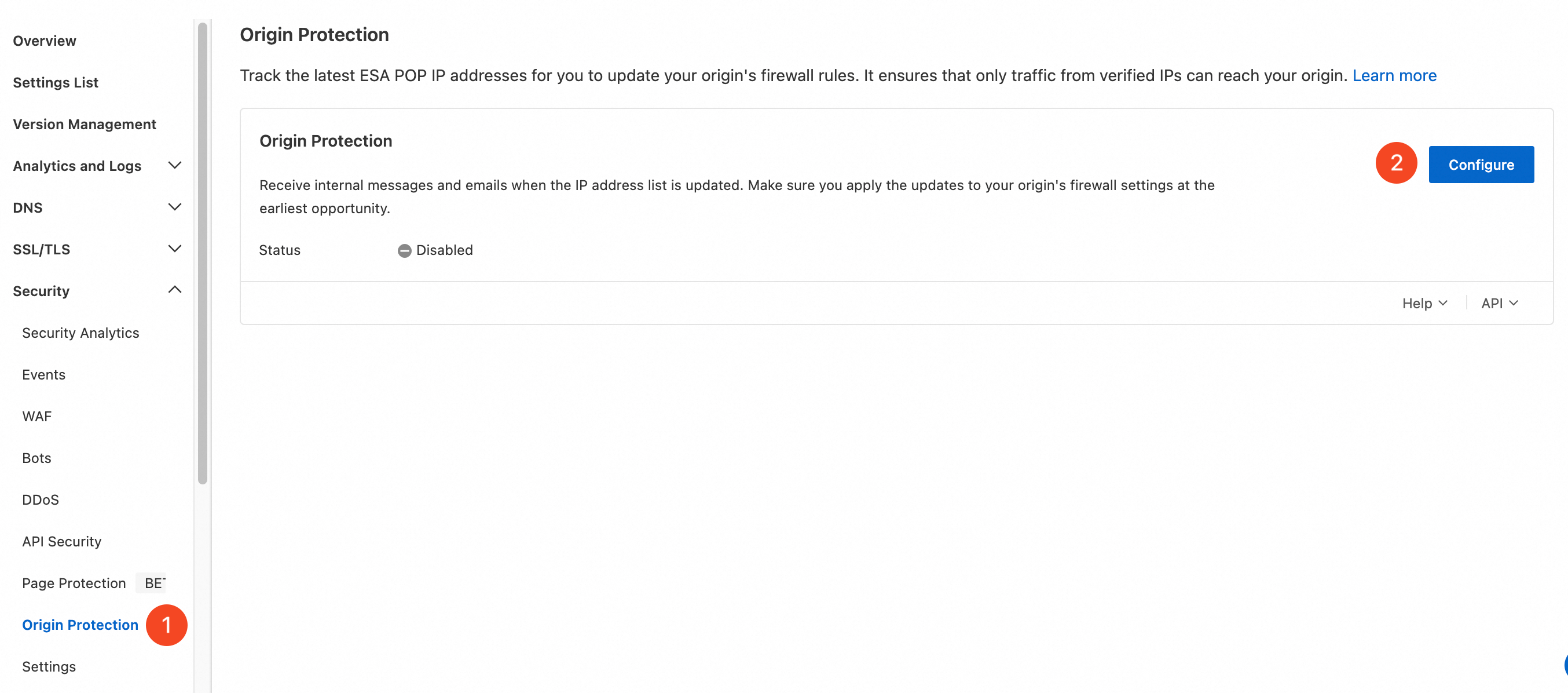Open Version Management
The height and width of the screenshot is (693, 1568).
(x=85, y=124)
